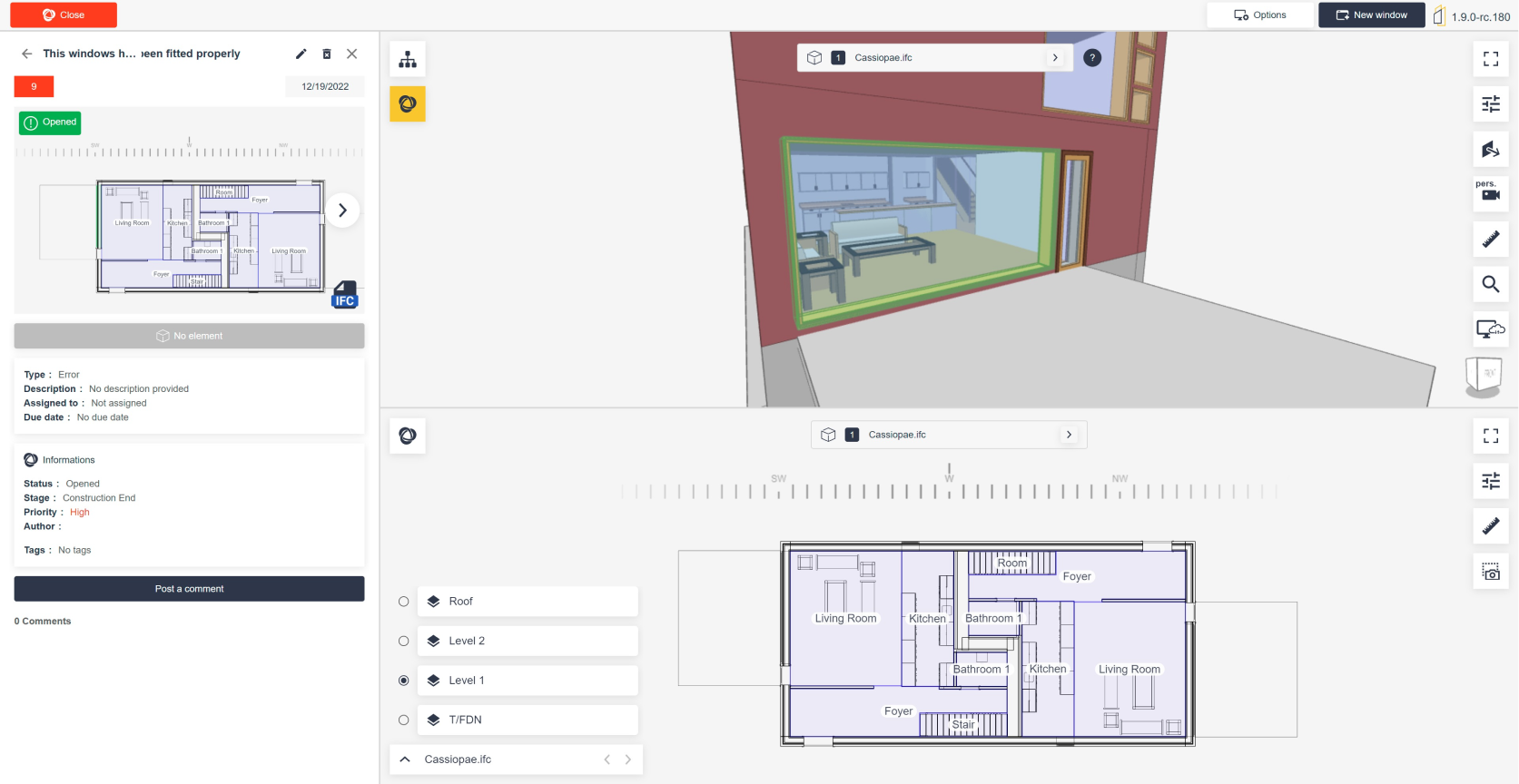Click the New window button
The width and height of the screenshot is (1519, 784).
tap(1371, 15)
